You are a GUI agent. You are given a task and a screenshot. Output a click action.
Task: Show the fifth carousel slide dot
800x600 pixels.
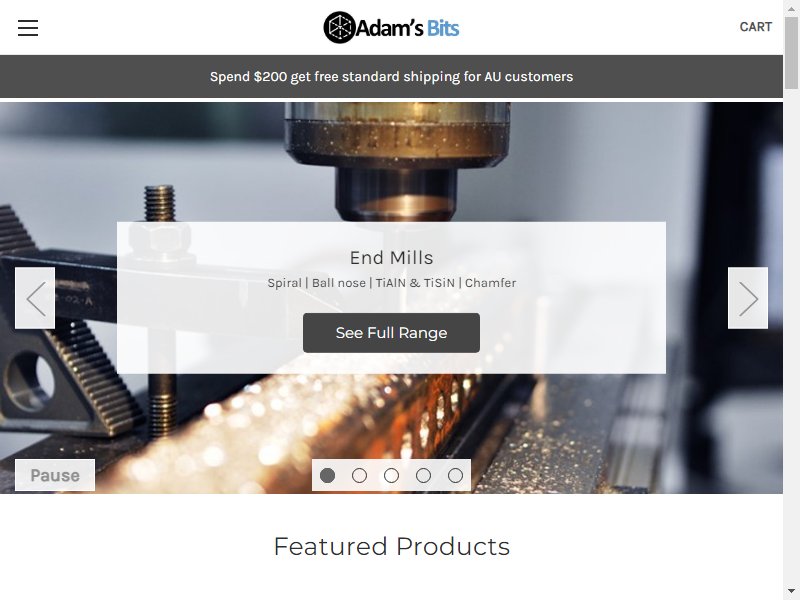pos(456,476)
